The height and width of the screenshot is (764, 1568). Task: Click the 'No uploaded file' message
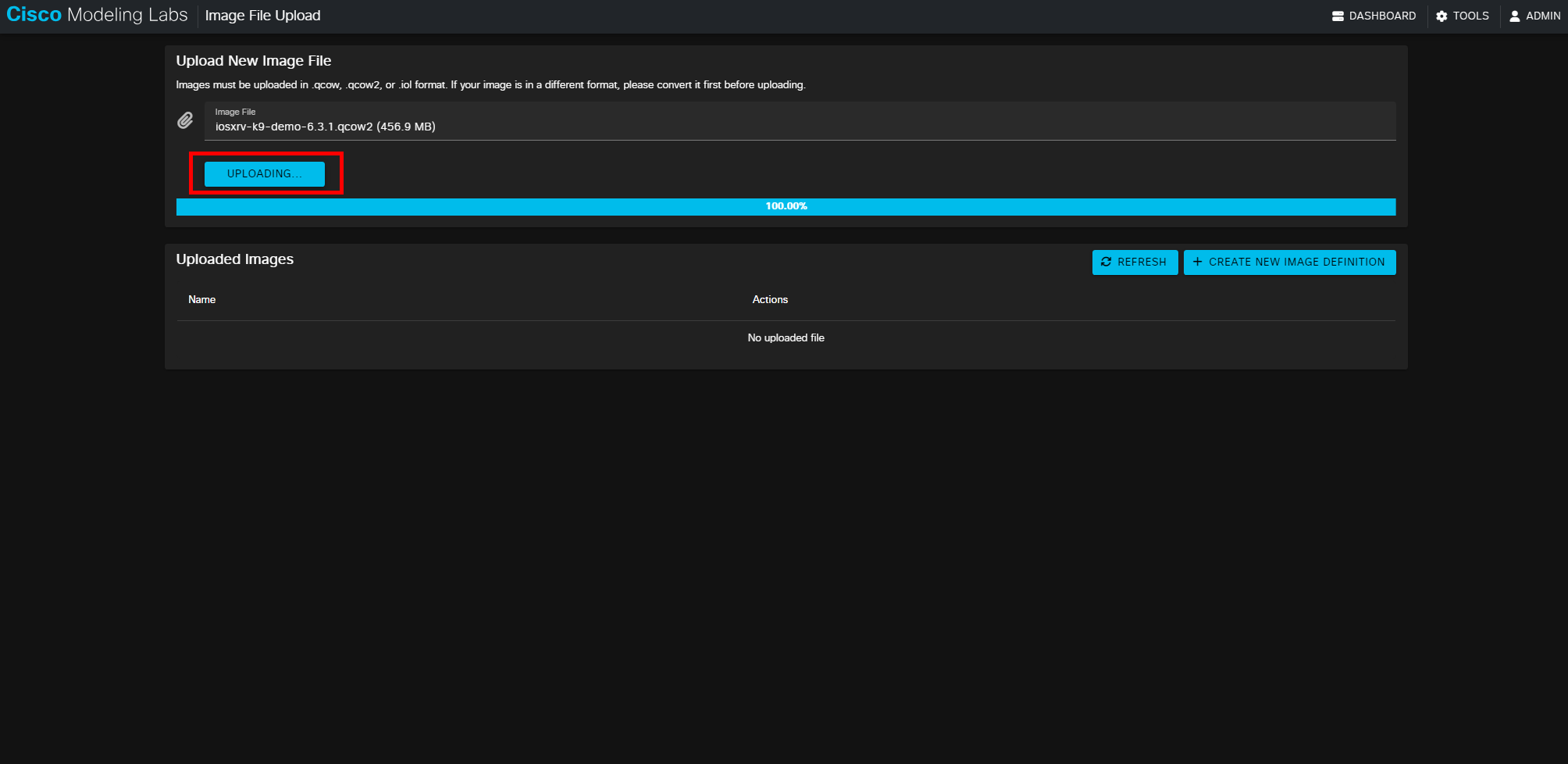click(786, 337)
